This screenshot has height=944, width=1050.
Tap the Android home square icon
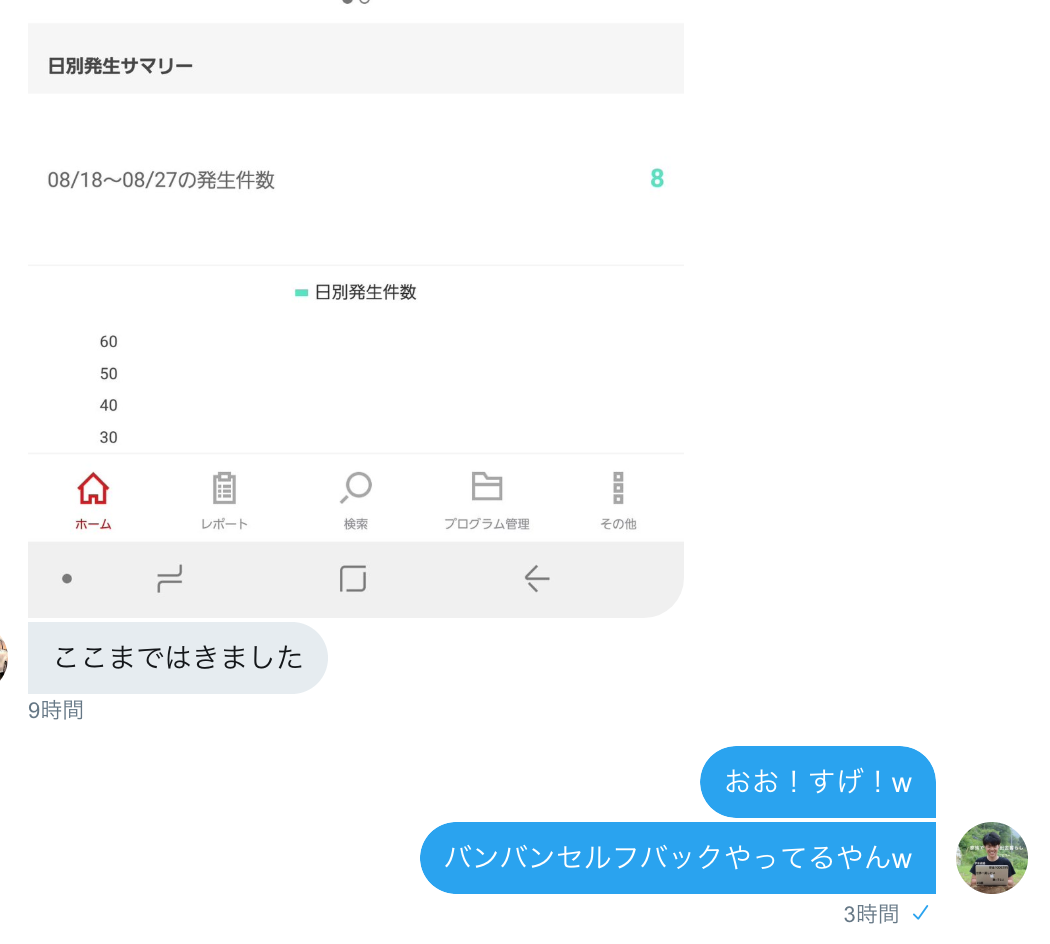point(353,578)
